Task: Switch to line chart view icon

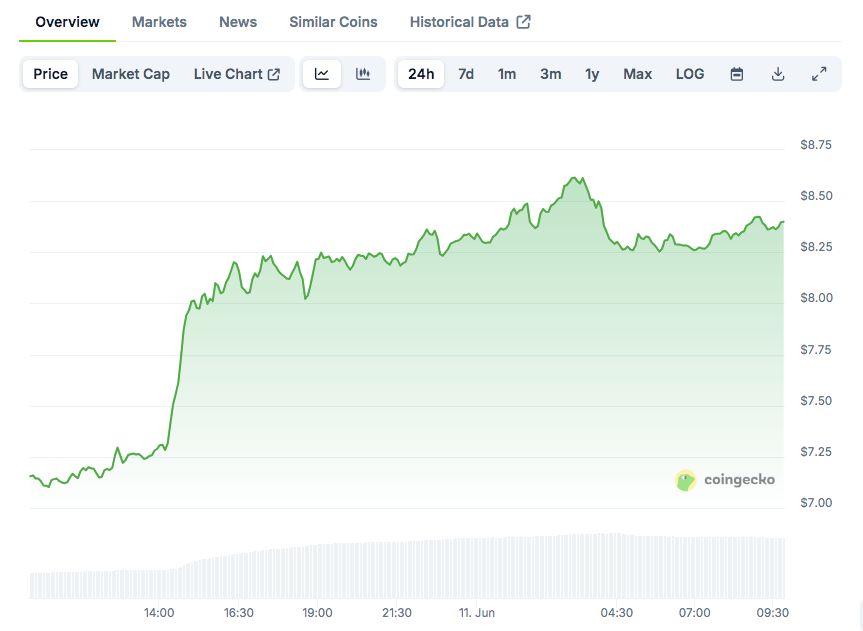Action: [322, 74]
